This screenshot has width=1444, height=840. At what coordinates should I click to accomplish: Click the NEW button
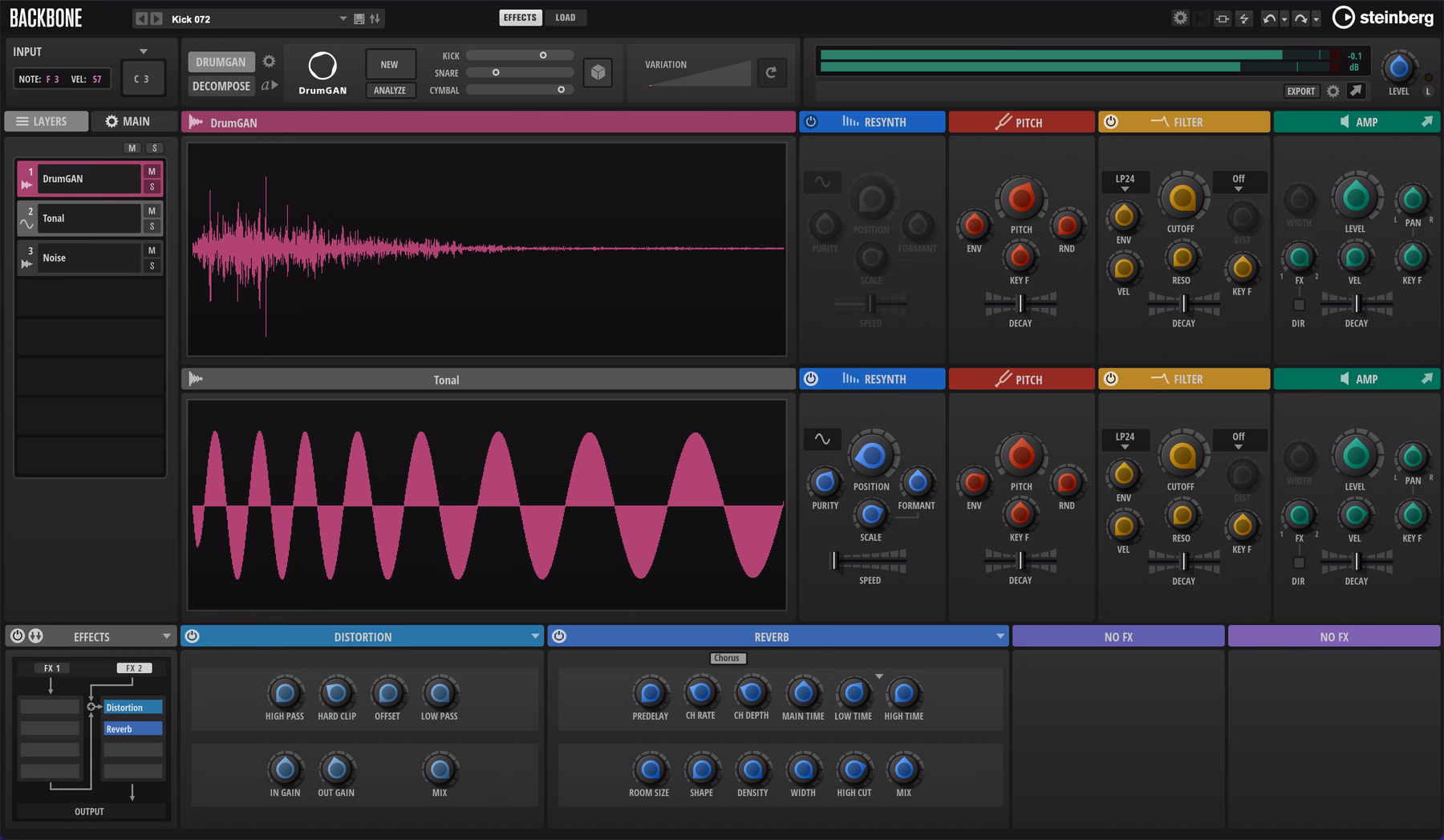pos(390,64)
